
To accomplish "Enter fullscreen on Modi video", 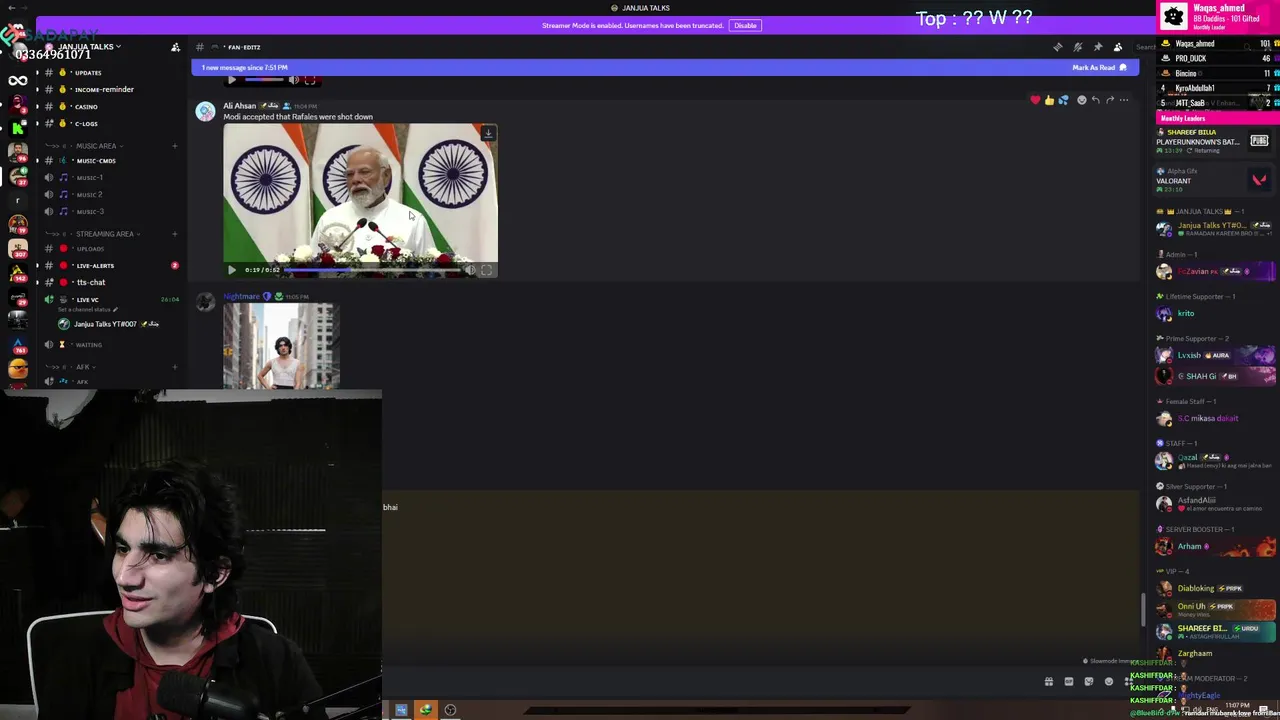I will coord(486,270).
